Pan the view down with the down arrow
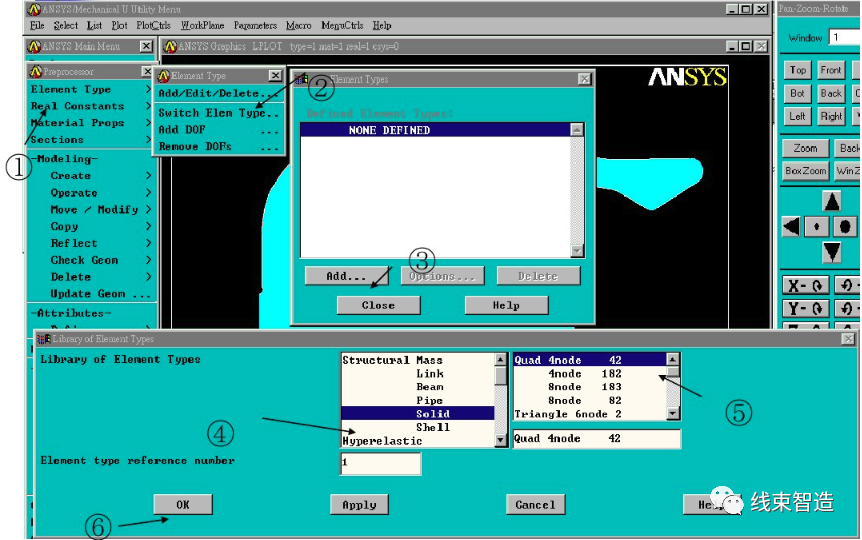 coord(831,251)
